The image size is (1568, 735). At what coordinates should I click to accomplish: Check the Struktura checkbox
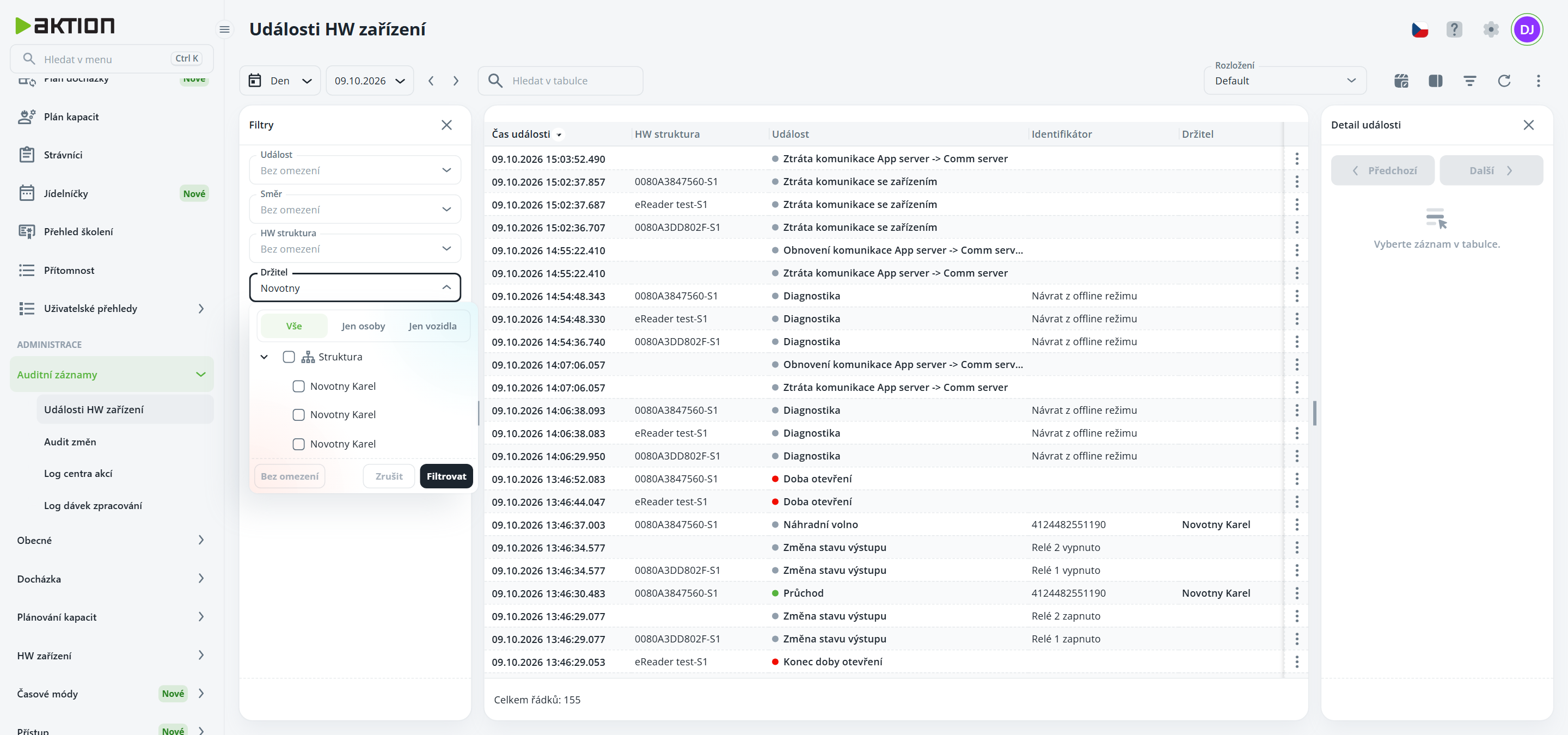coord(289,357)
